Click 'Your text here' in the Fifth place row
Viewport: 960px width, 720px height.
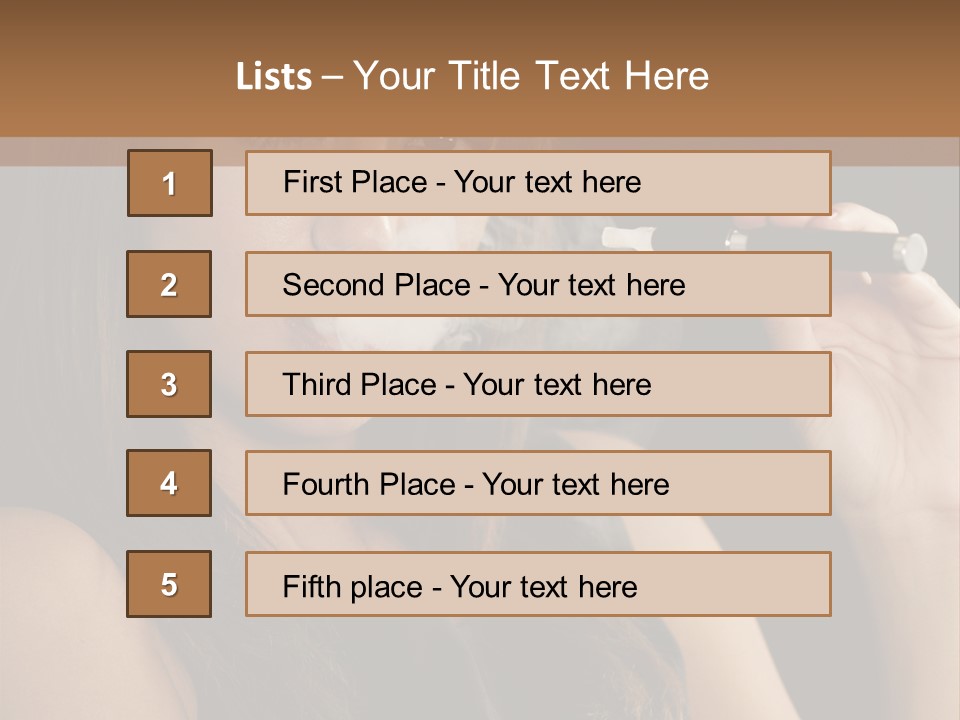point(543,586)
